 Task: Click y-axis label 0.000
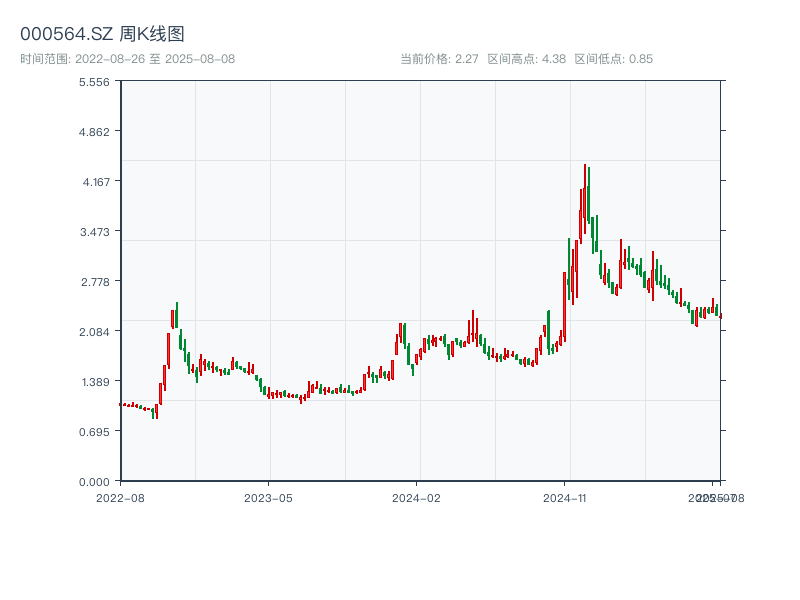click(x=94, y=482)
